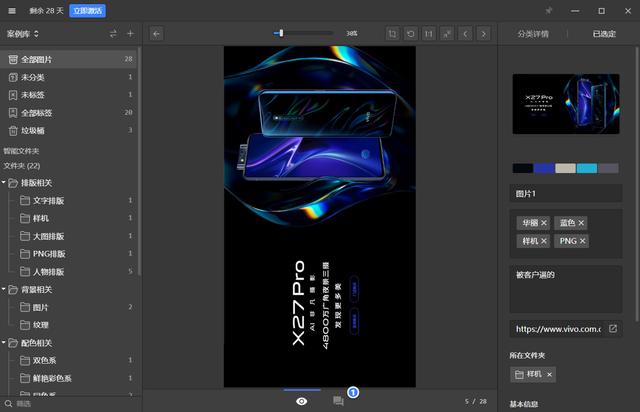Click the X27 Pro preview thumbnail
The height and width of the screenshot is (412, 640).
point(566,104)
